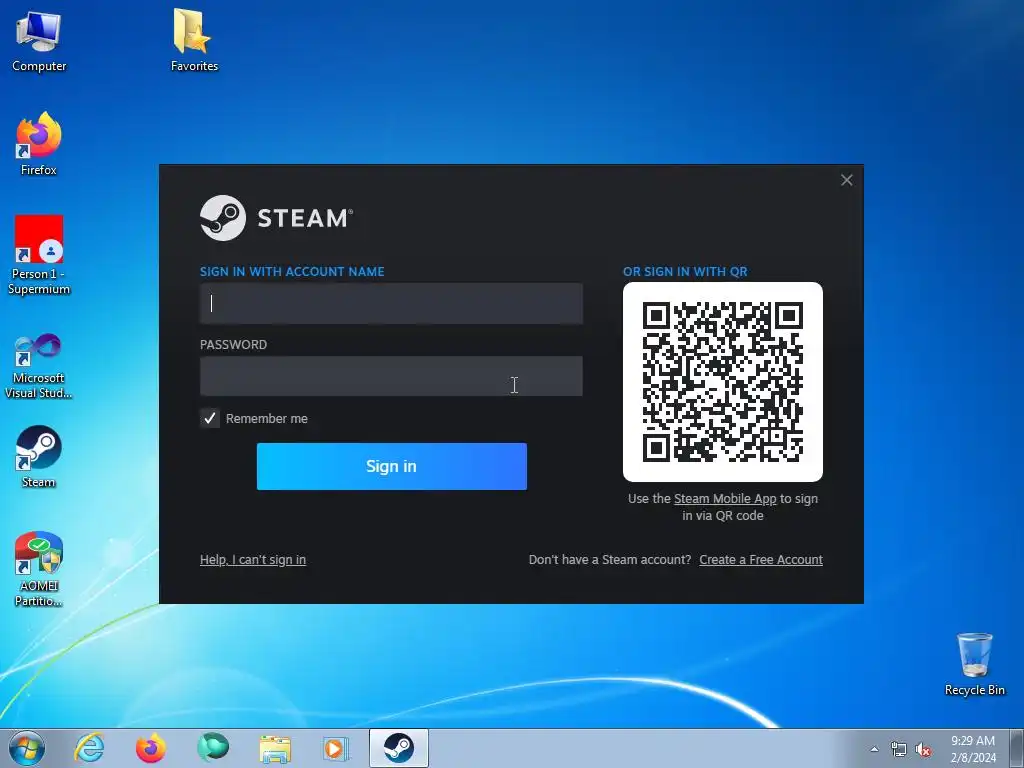The height and width of the screenshot is (768, 1024).
Task: Open the Help, I can't sign in link
Action: coord(253,560)
